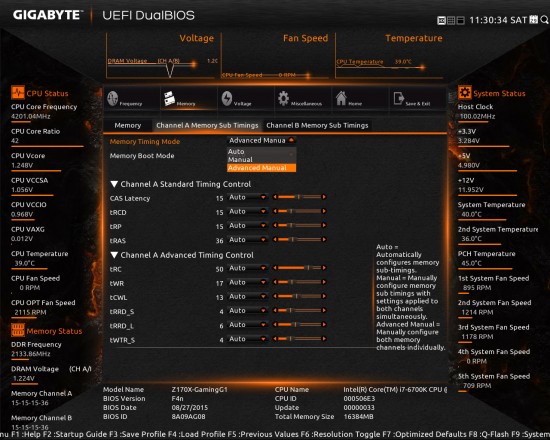This screenshot has height=440, width=550.
Task: Collapse Channel A Advanced Timing Control
Action: click(x=114, y=255)
